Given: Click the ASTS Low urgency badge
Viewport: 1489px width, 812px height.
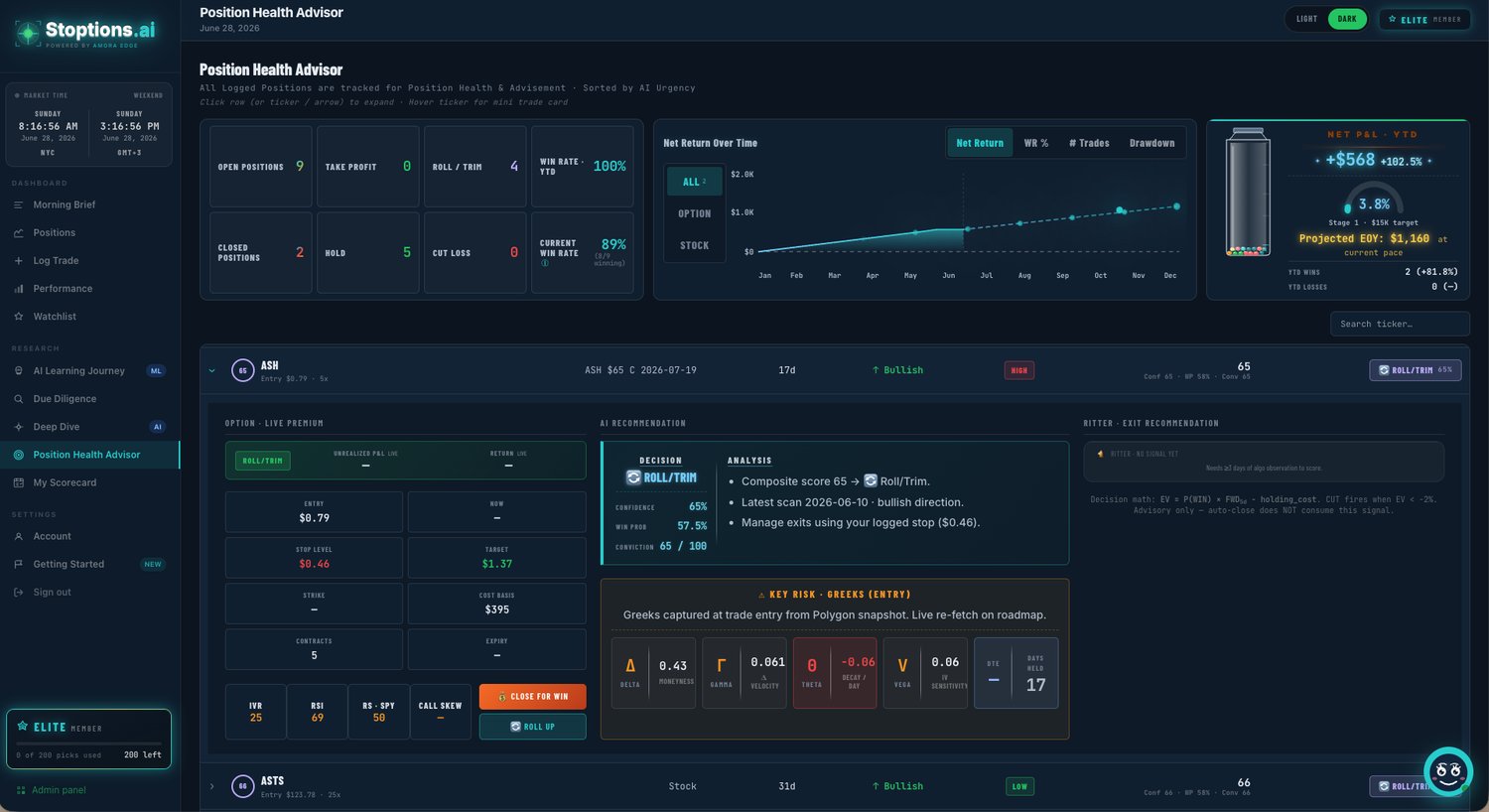Looking at the screenshot, I should point(1019,786).
